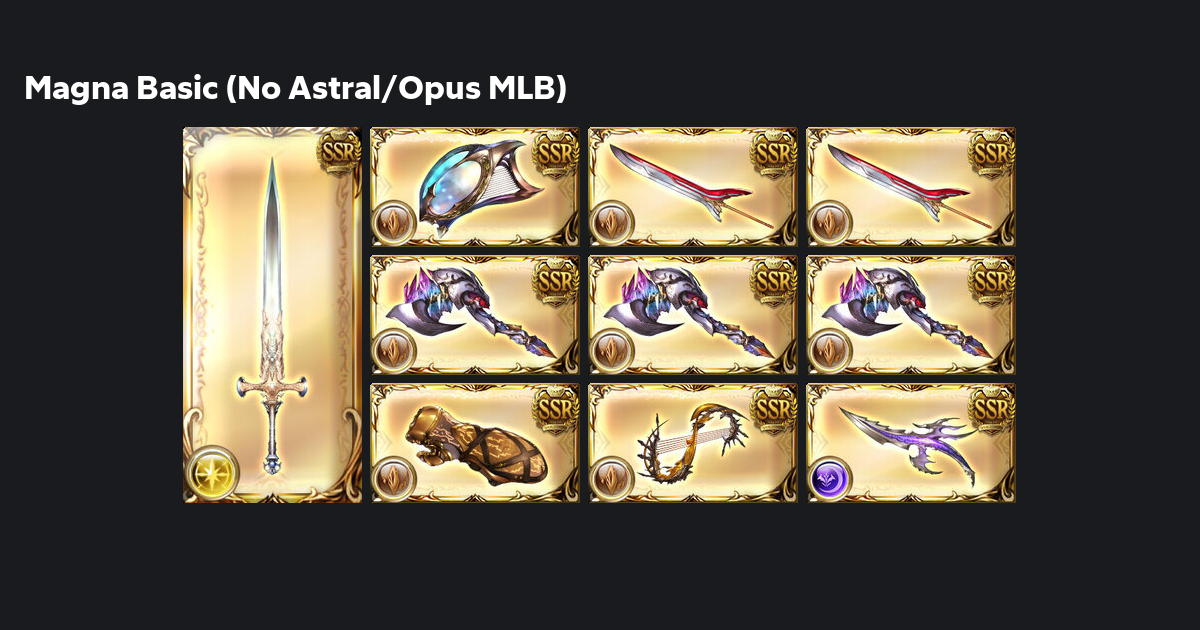
Task: Click the SSR badge on the main sword card
Action: [339, 151]
